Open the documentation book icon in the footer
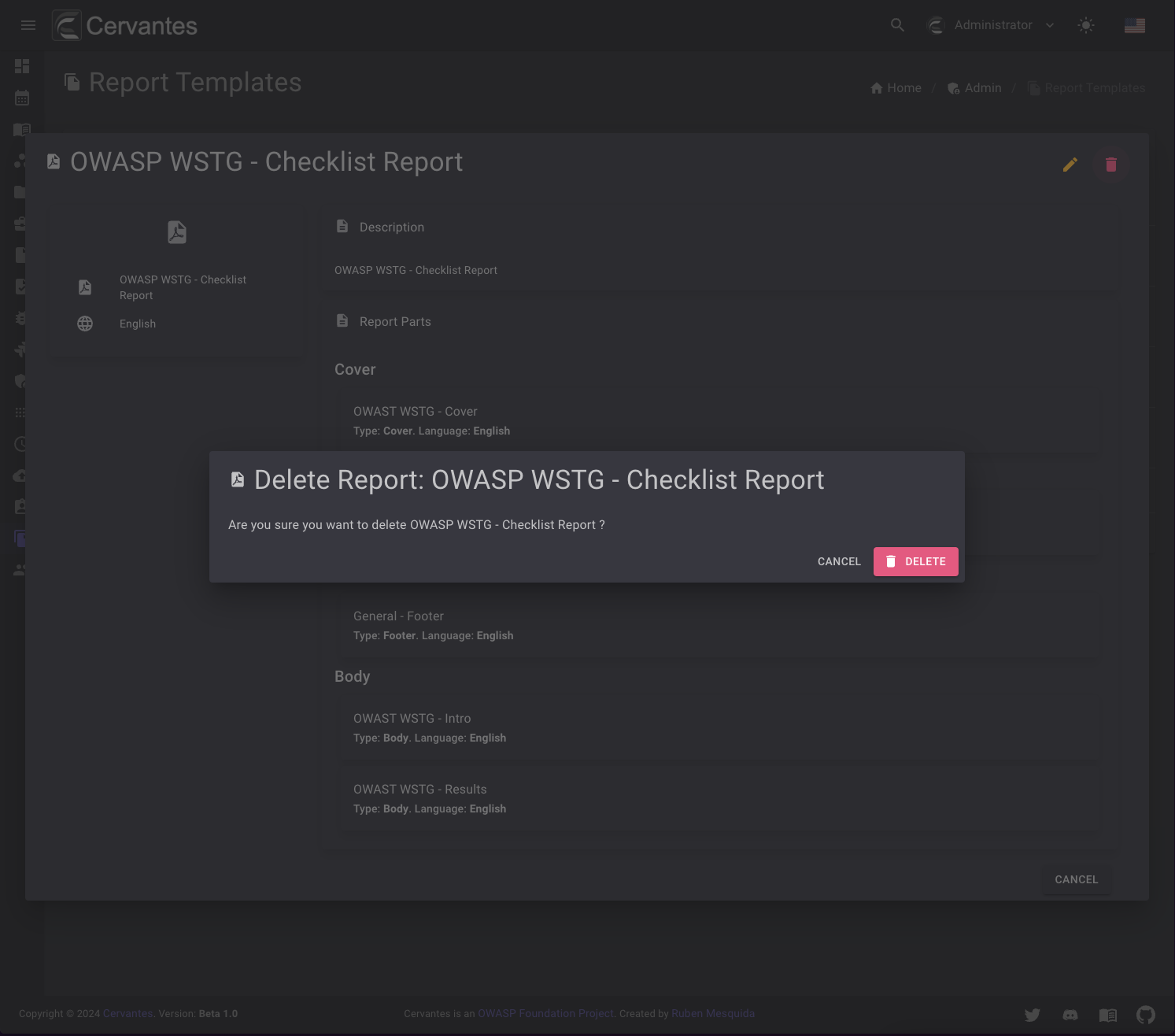 point(1108,1015)
